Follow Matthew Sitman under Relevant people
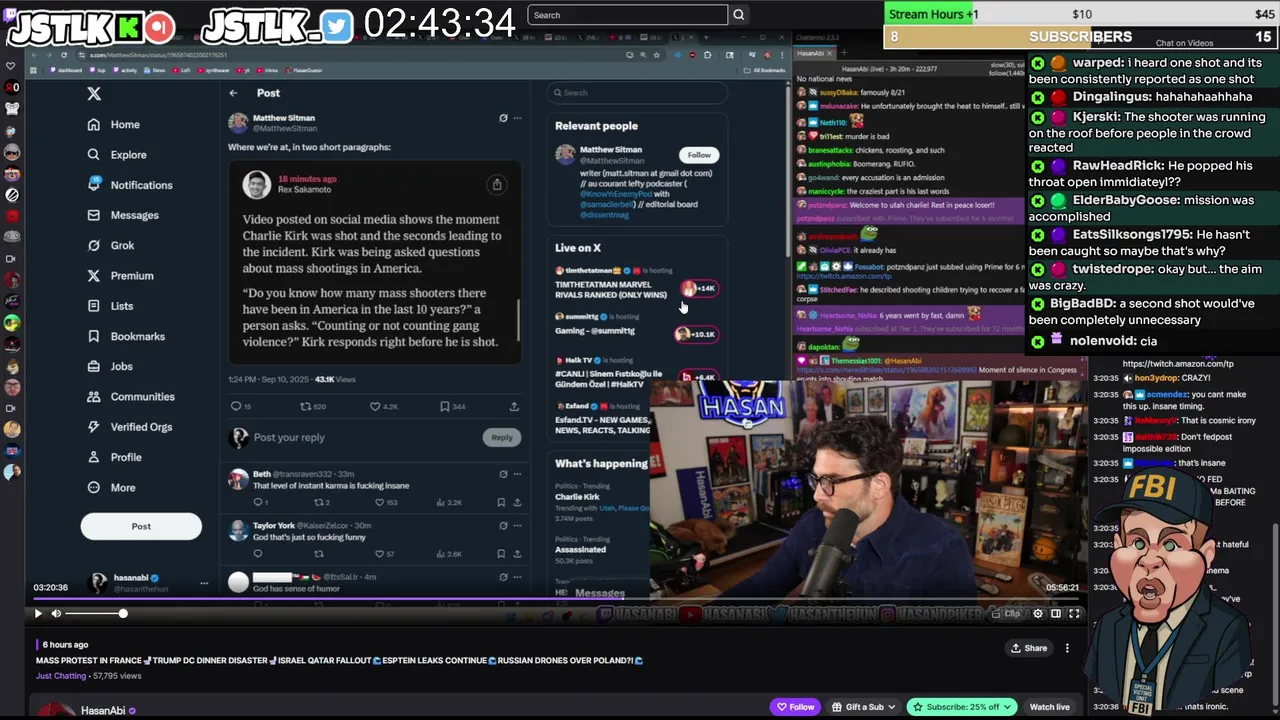This screenshot has height=720, width=1280. [x=699, y=155]
